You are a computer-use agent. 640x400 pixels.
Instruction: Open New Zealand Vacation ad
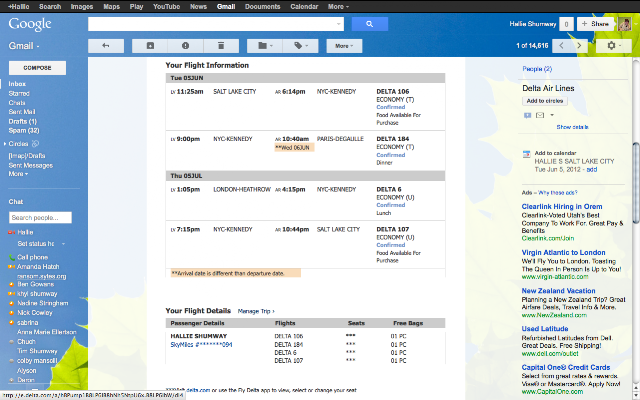point(558,291)
